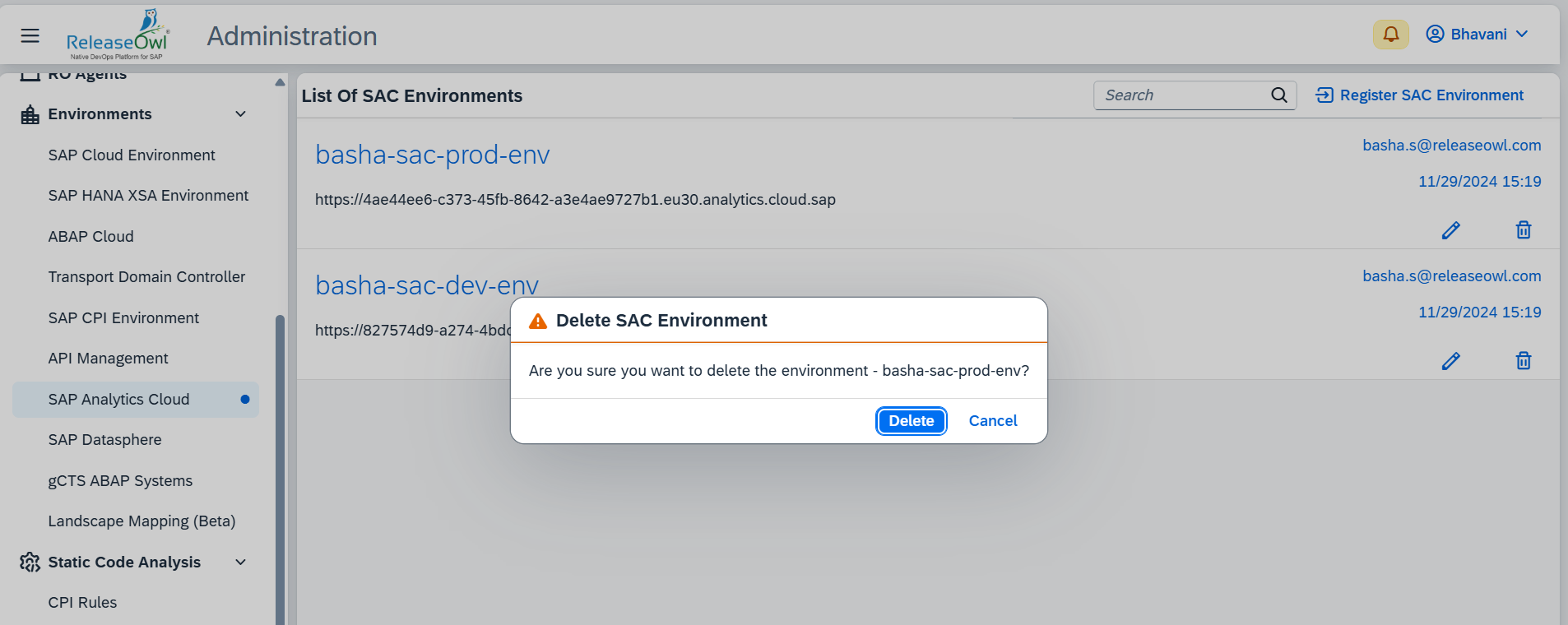This screenshot has width=1568, height=625.
Task: Click the notification bell icon
Action: [x=1390, y=35]
